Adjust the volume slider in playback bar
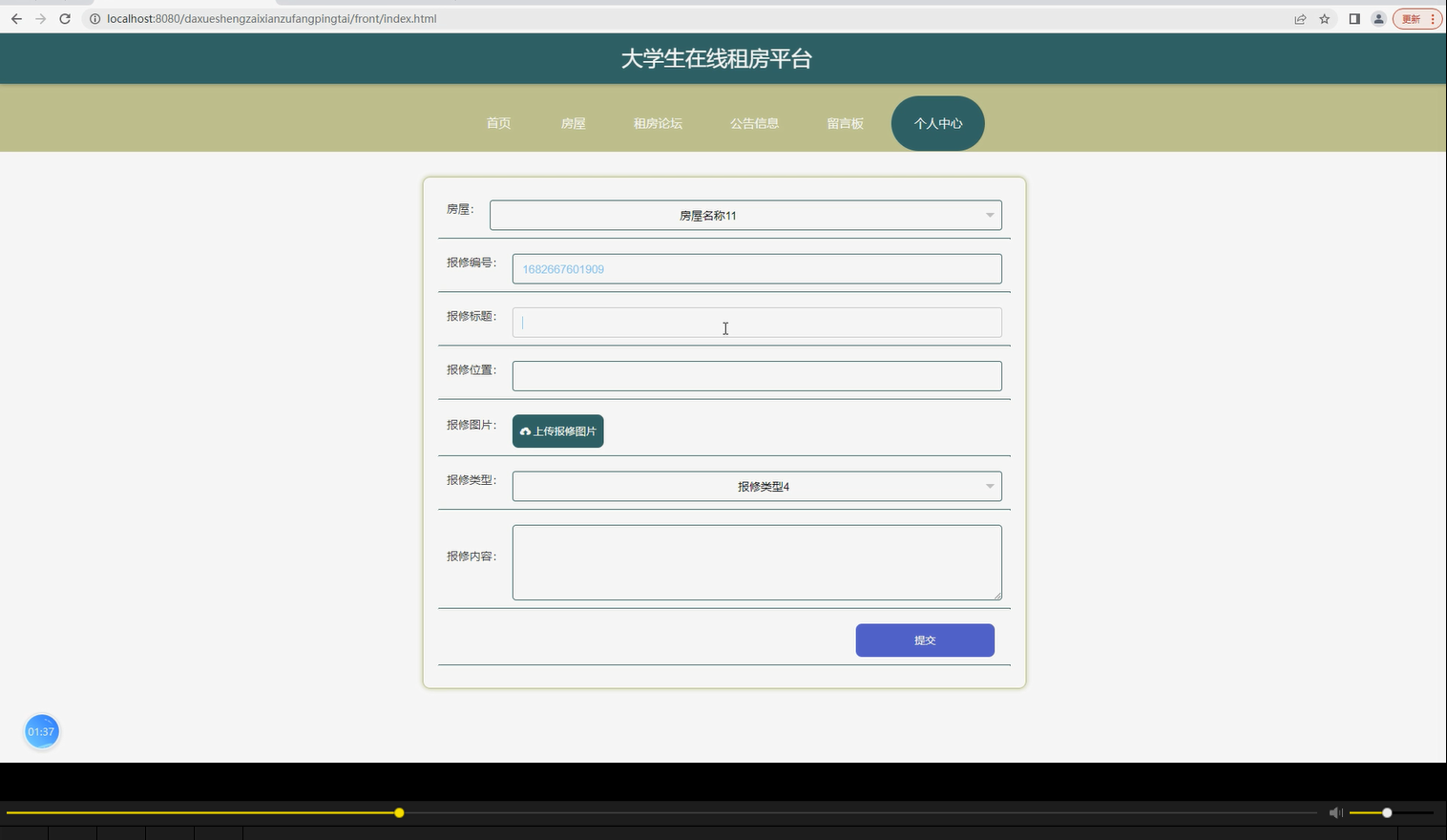Viewport: 1447px width, 840px height. (x=1386, y=812)
